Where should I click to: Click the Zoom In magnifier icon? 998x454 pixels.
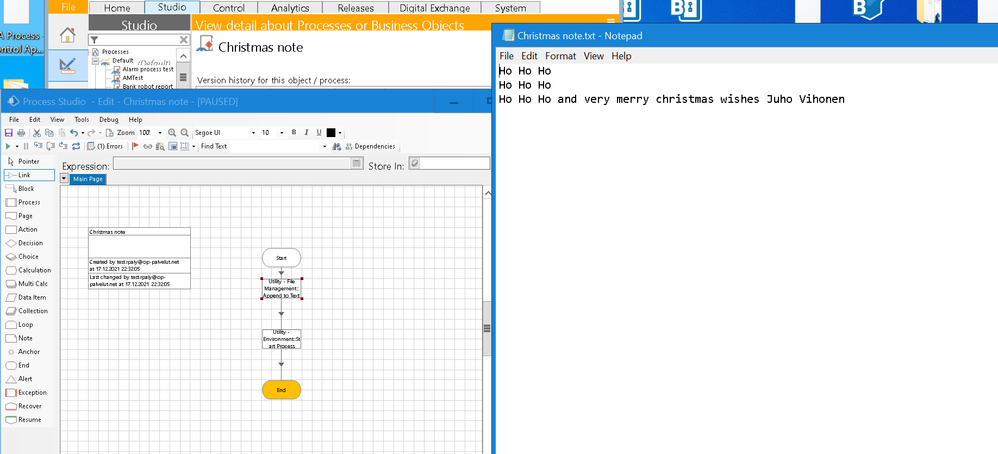click(x=172, y=132)
